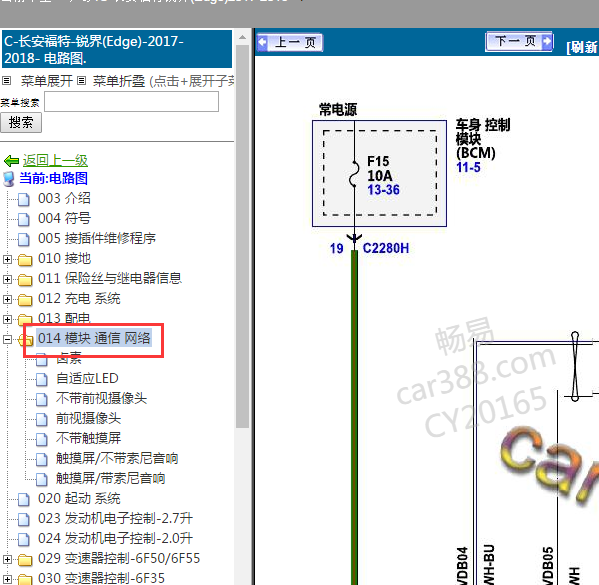Open 触摸屏/带索尼音响 diagram

110,478
